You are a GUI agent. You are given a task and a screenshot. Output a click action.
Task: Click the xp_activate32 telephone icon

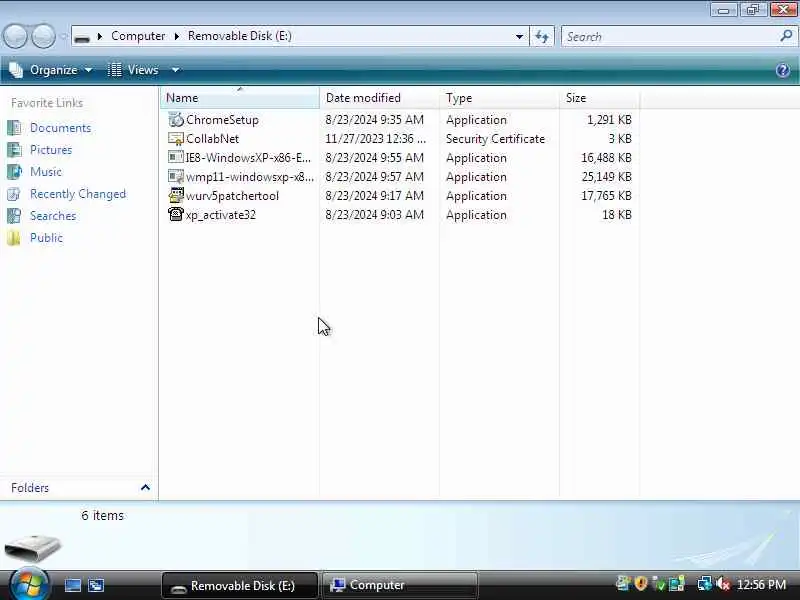click(x=176, y=214)
